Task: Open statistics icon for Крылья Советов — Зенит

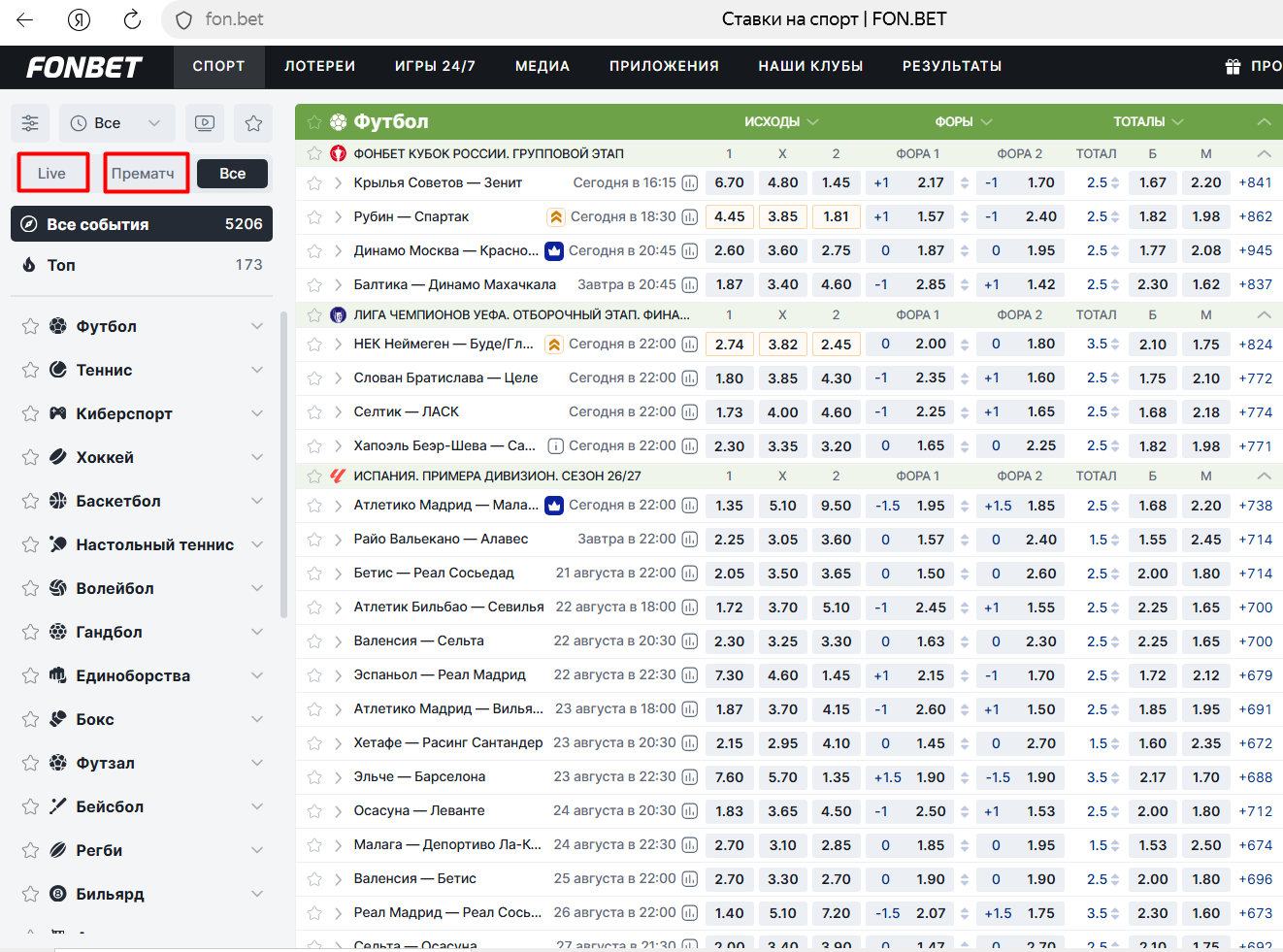Action: [x=690, y=182]
